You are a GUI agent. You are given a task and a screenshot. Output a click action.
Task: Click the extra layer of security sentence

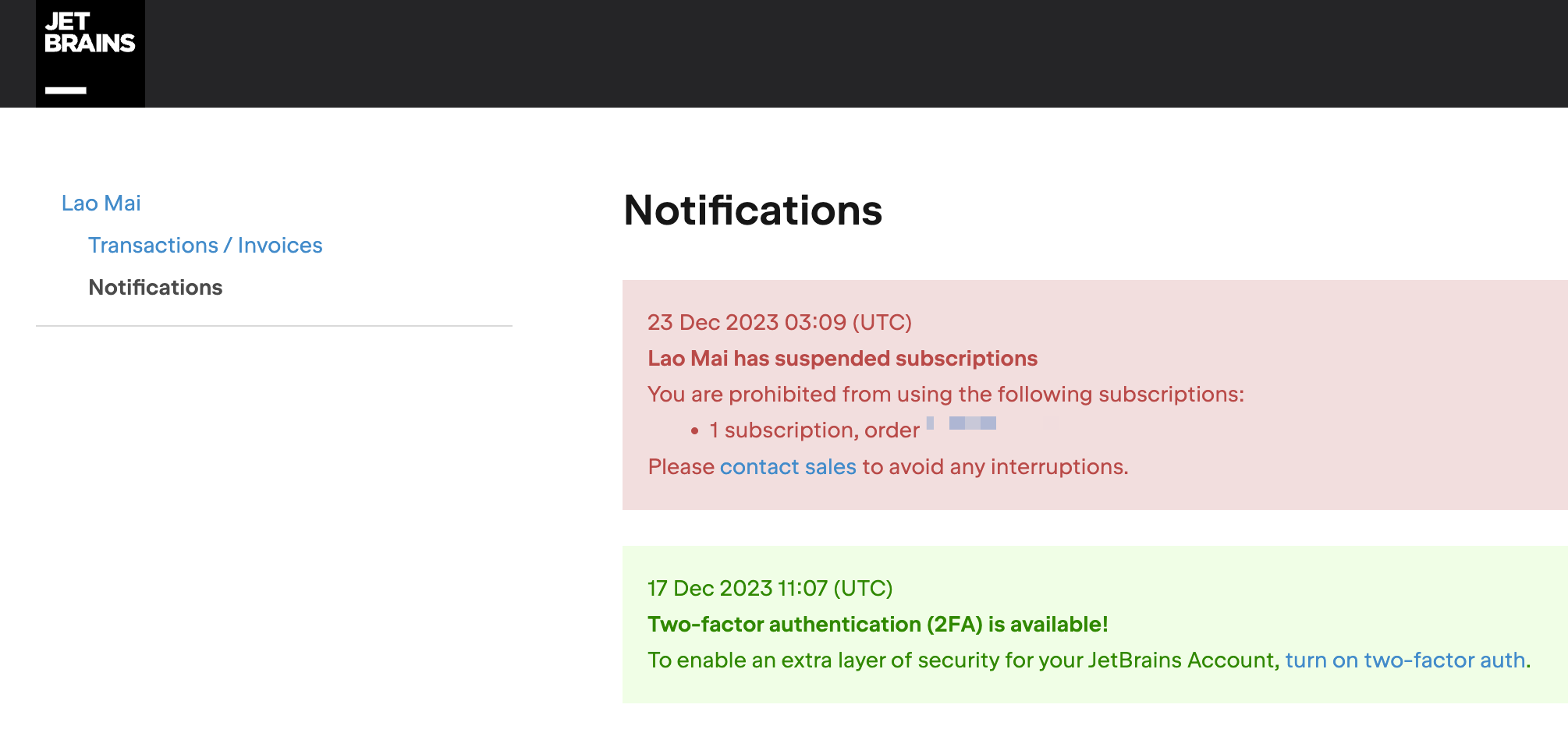(963, 660)
